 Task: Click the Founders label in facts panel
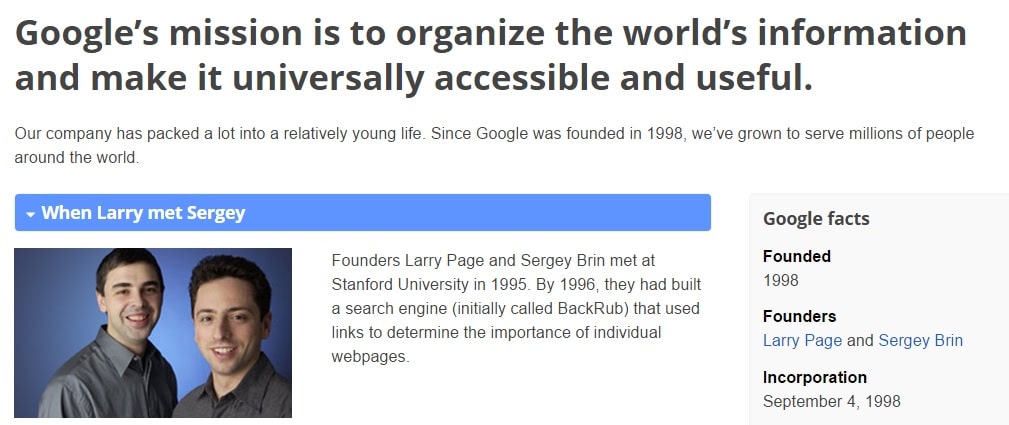point(799,316)
